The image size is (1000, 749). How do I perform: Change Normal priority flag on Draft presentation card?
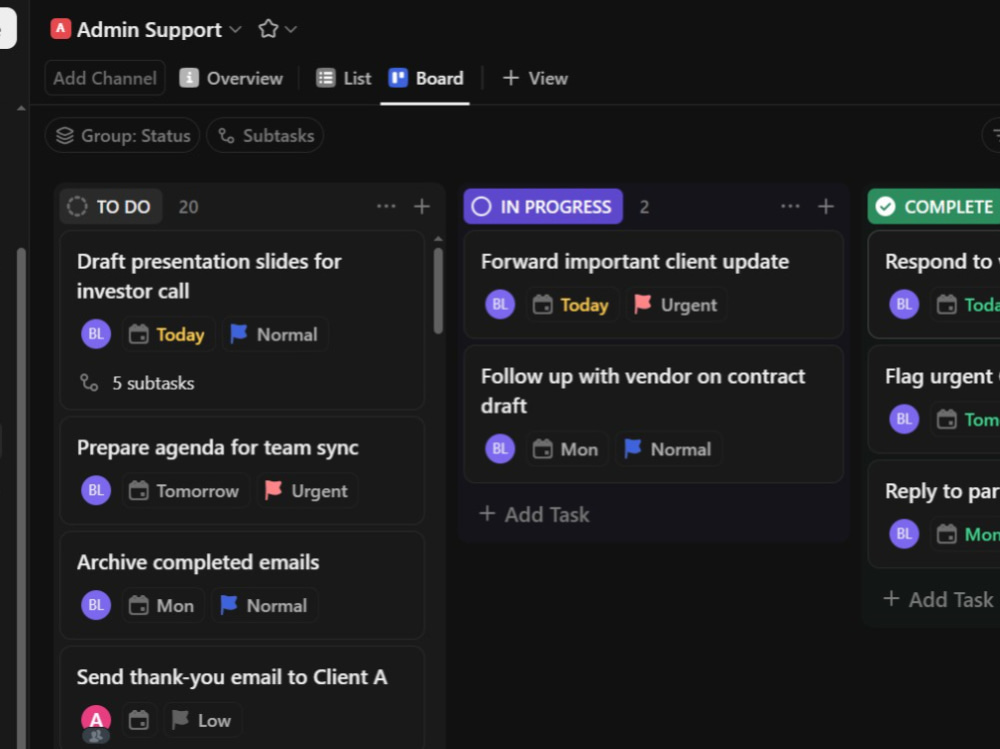(274, 334)
